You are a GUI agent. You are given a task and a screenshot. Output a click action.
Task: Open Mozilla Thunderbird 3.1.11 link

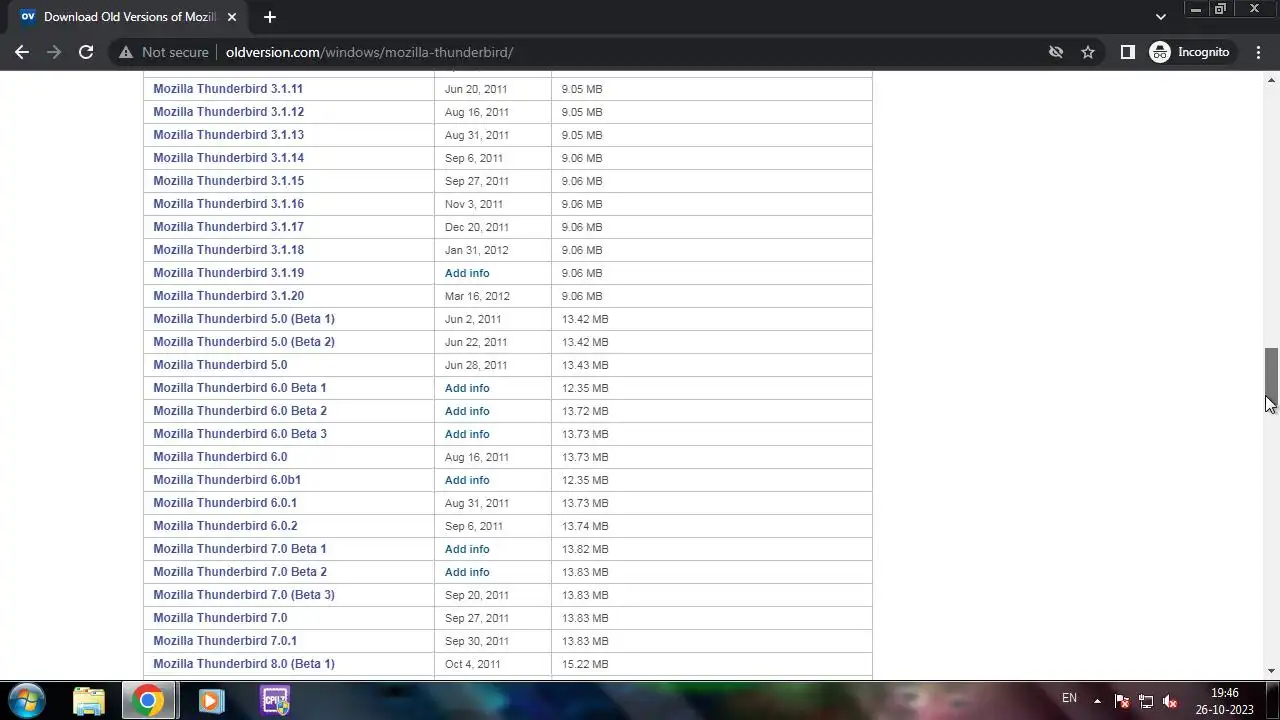[228, 89]
